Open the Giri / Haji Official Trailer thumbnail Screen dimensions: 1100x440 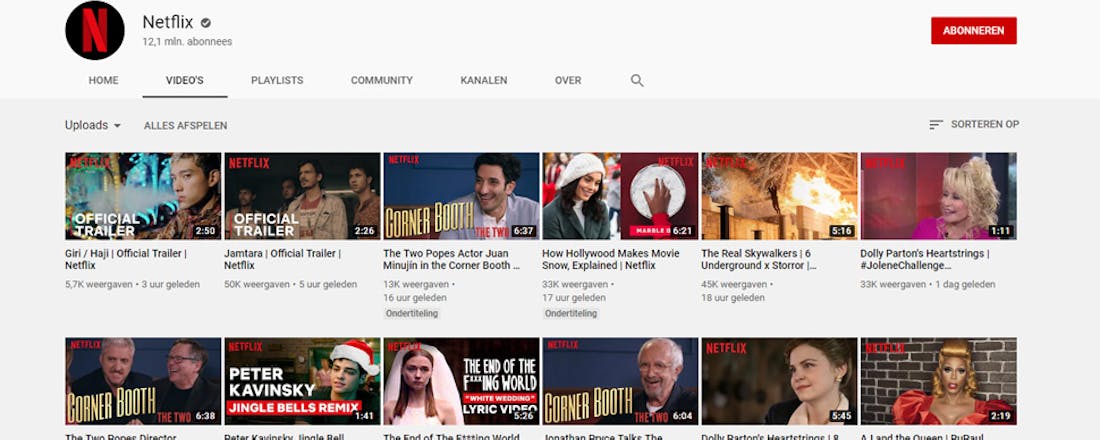point(143,196)
